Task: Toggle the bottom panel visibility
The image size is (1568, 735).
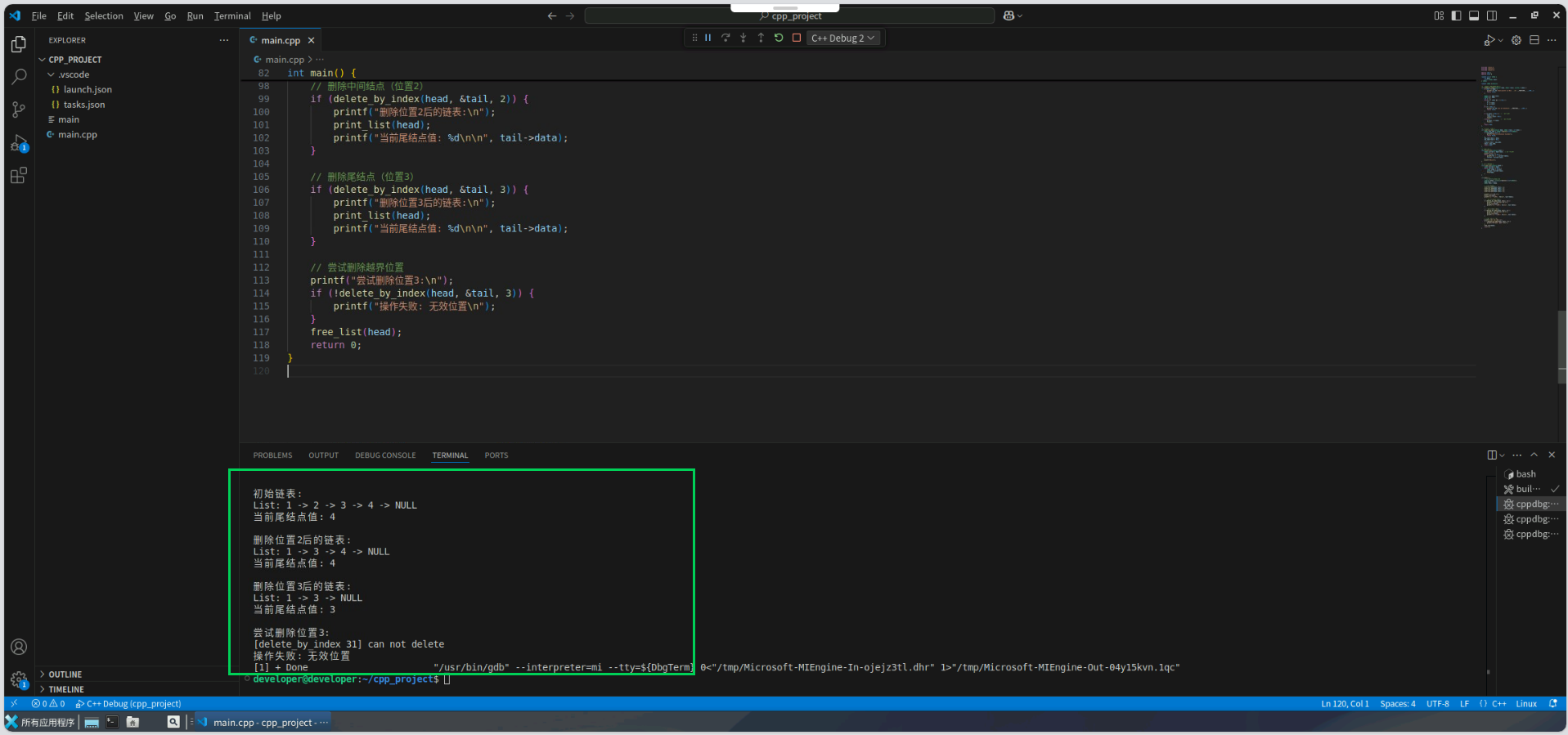Action: click(1474, 16)
